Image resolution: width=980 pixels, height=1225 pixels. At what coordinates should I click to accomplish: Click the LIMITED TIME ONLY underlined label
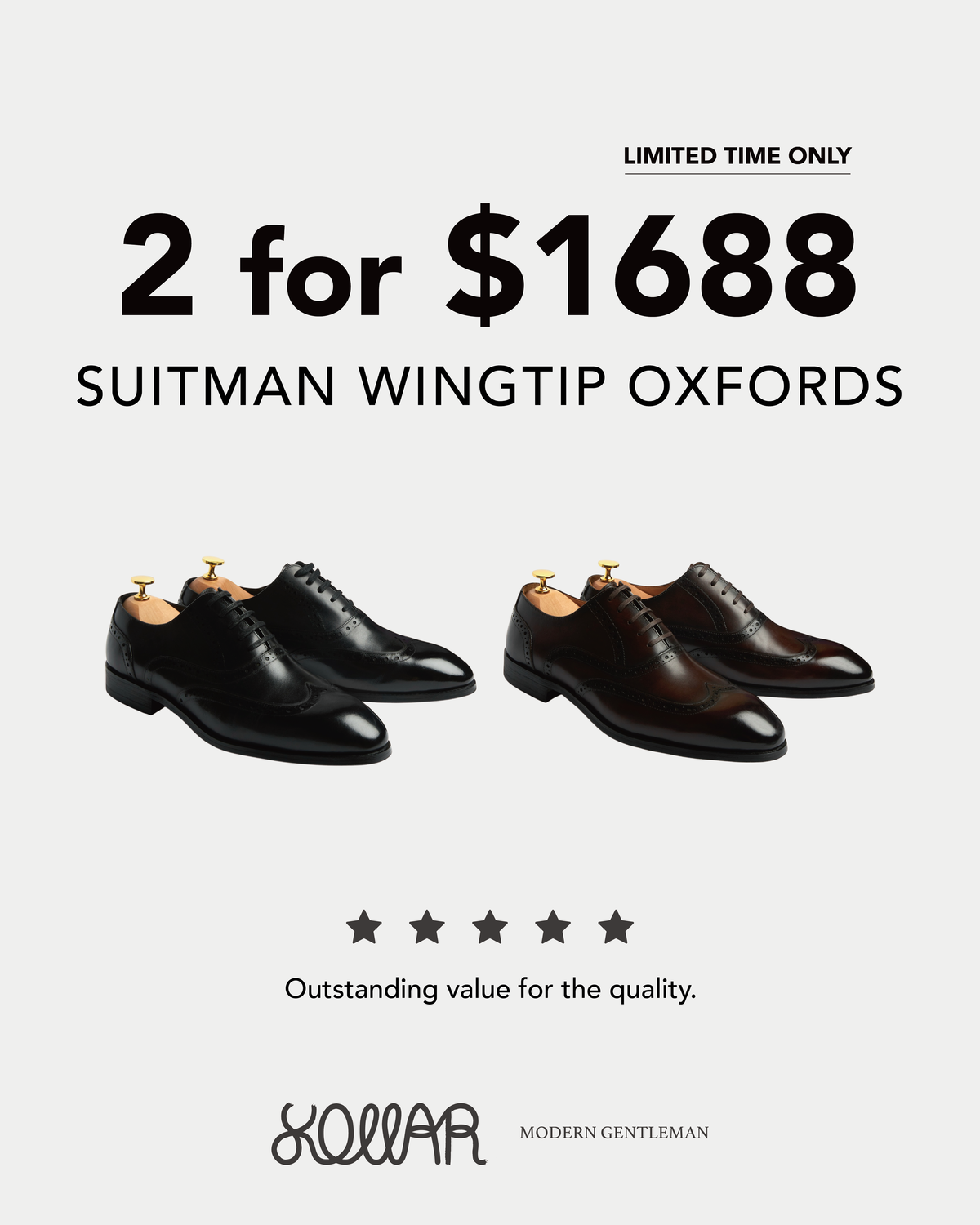[737, 157]
